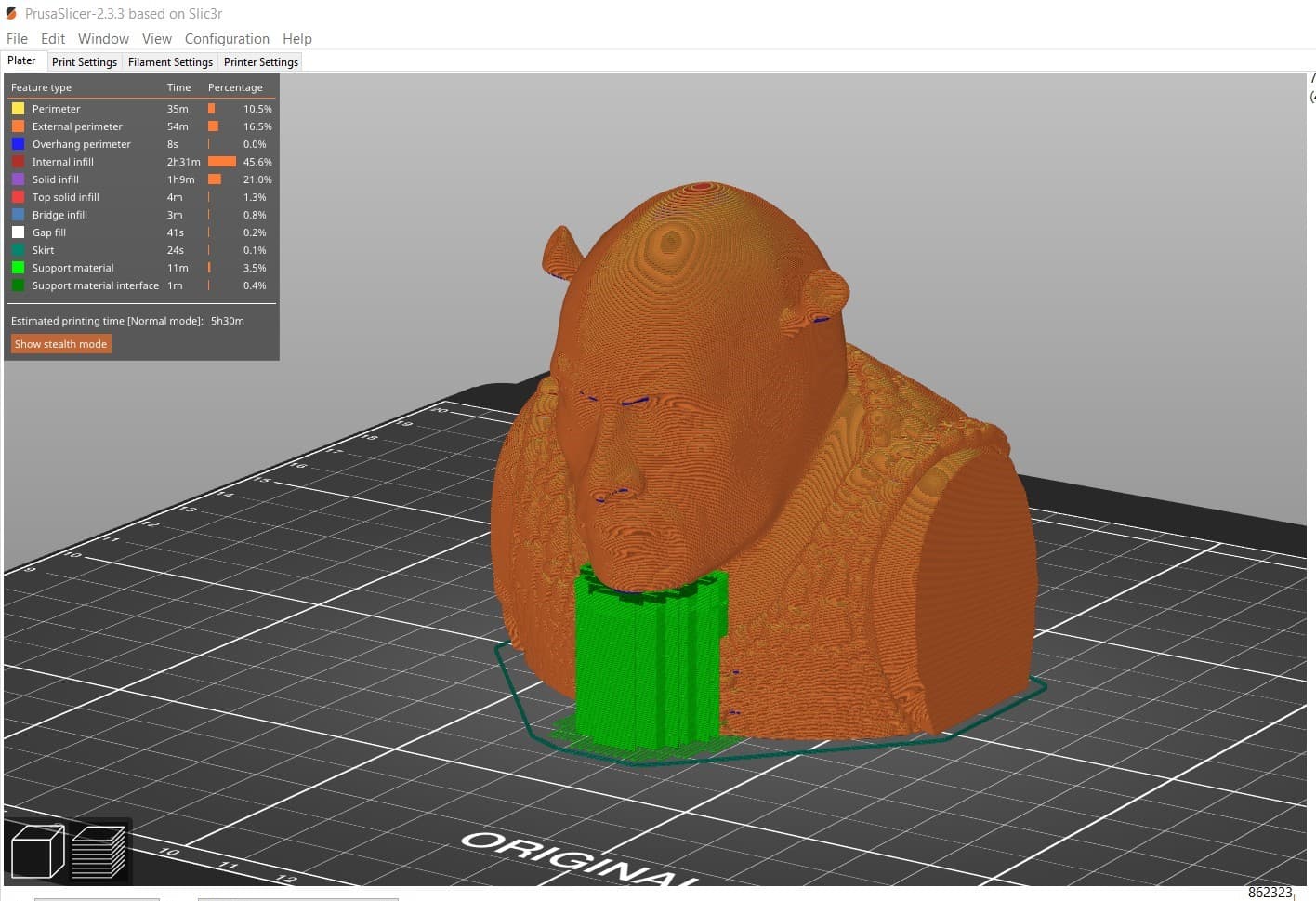The image size is (1316, 901).
Task: Open the Window menu
Action: (x=103, y=38)
